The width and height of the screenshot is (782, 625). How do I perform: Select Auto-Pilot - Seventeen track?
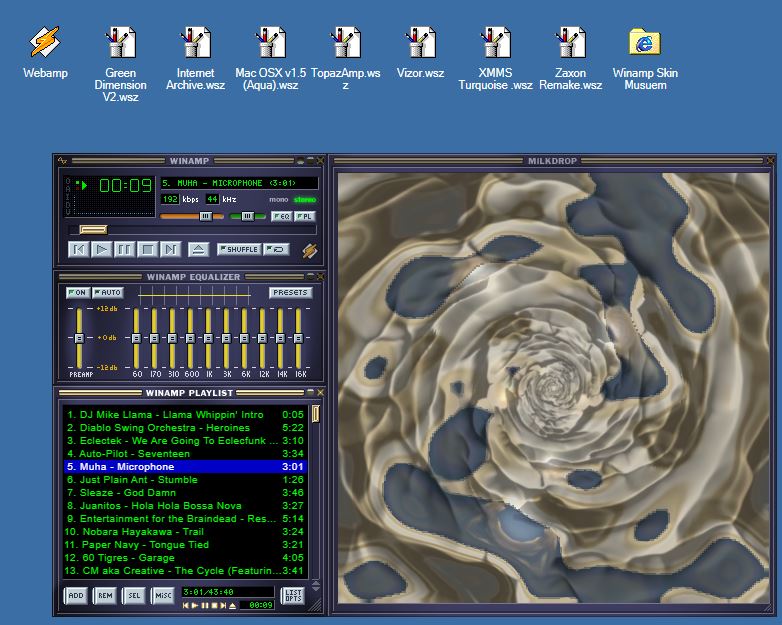(185, 453)
